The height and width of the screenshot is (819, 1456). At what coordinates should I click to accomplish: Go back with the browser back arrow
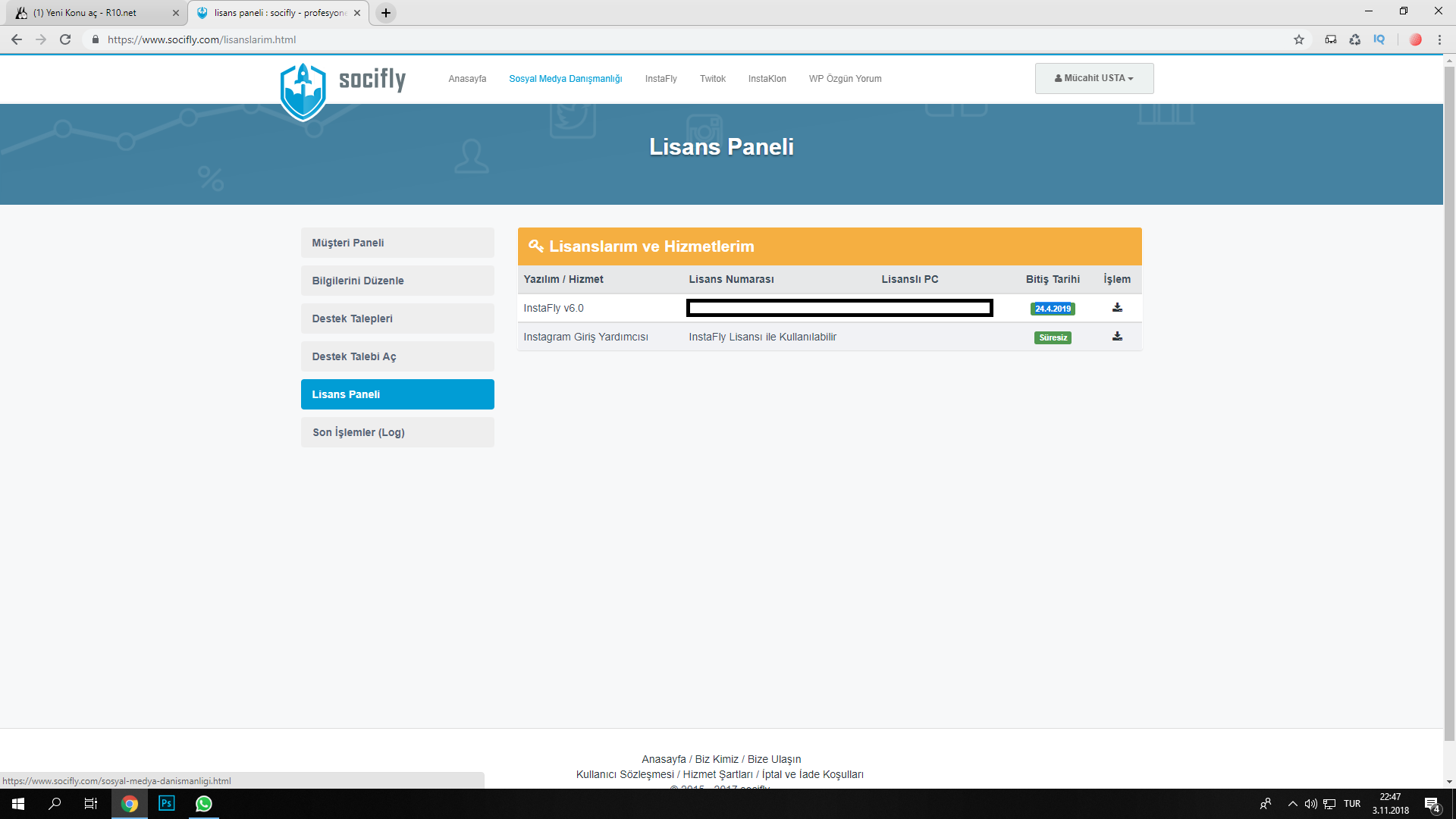pyautogui.click(x=17, y=39)
